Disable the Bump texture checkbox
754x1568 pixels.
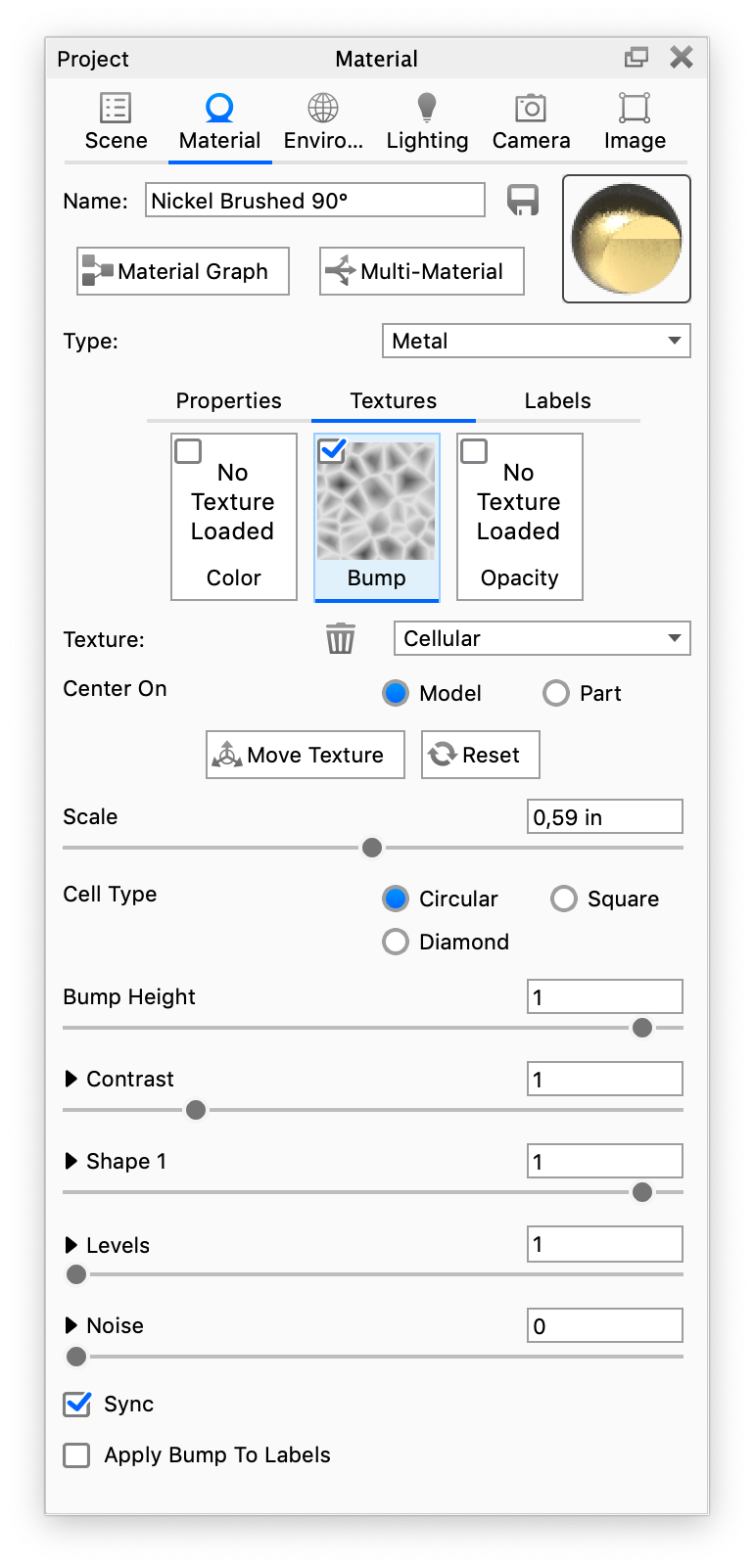[333, 451]
